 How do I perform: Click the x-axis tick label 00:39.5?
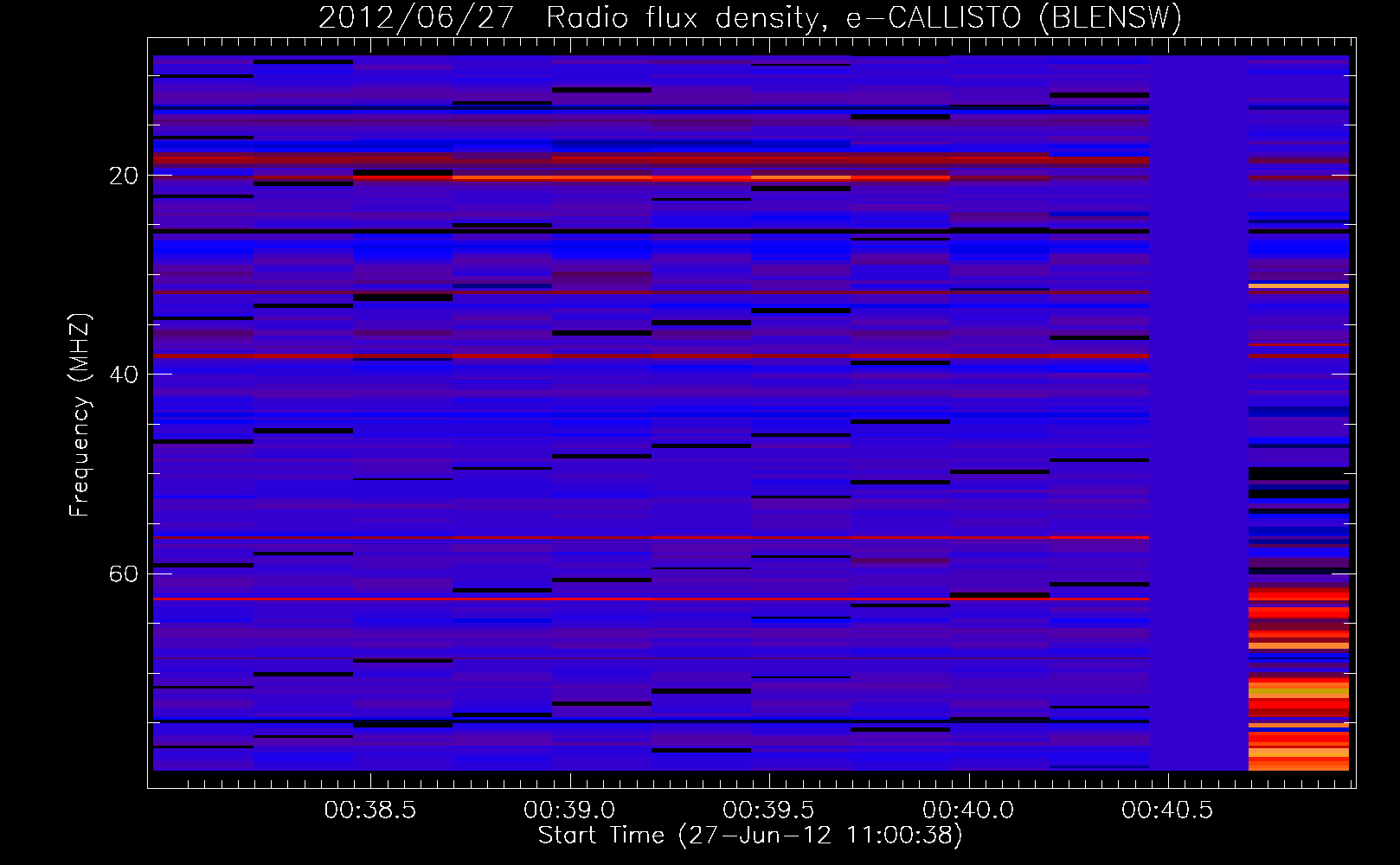pos(768,811)
